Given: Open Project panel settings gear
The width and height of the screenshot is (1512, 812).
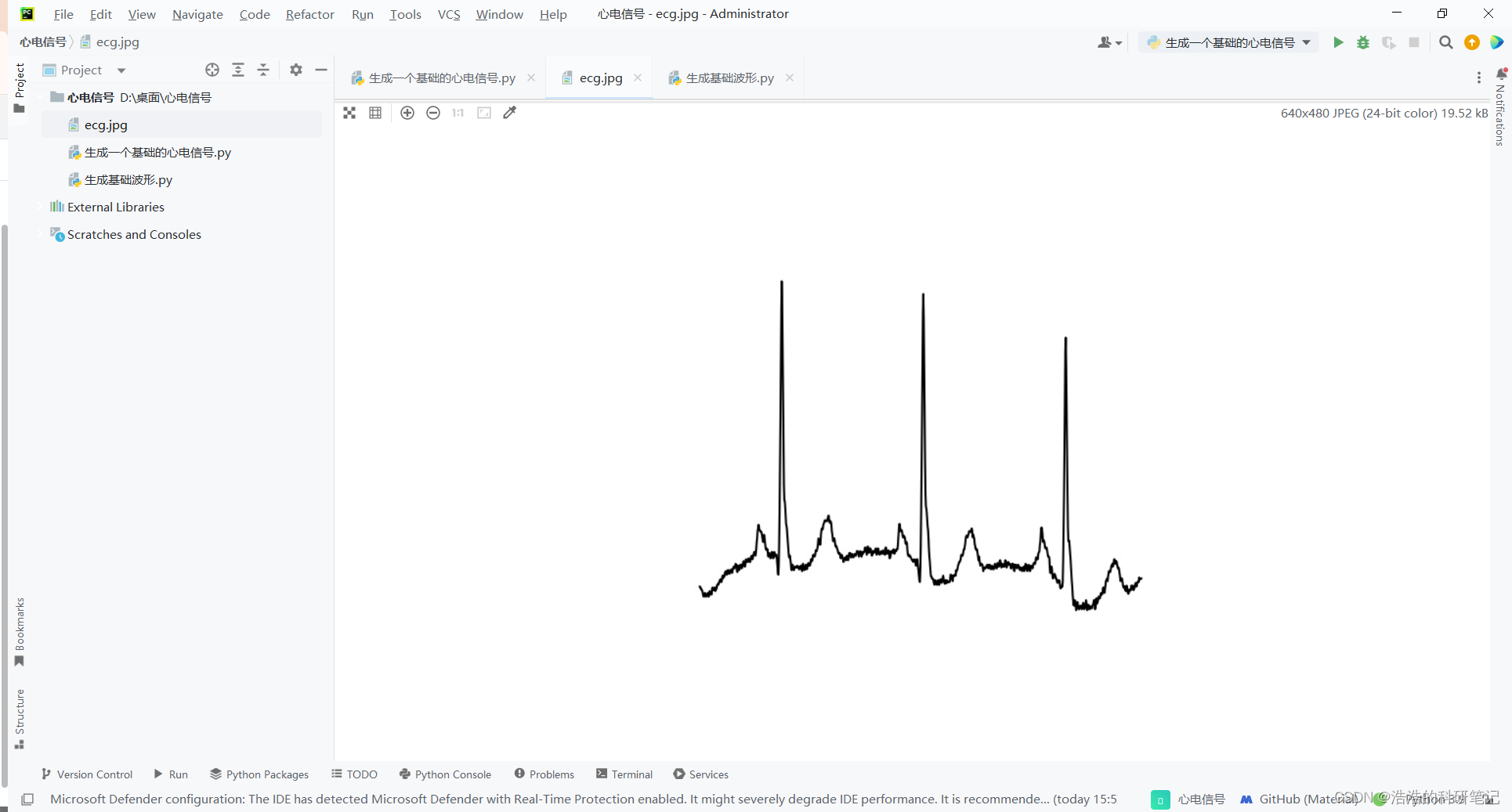Looking at the screenshot, I should [x=296, y=70].
